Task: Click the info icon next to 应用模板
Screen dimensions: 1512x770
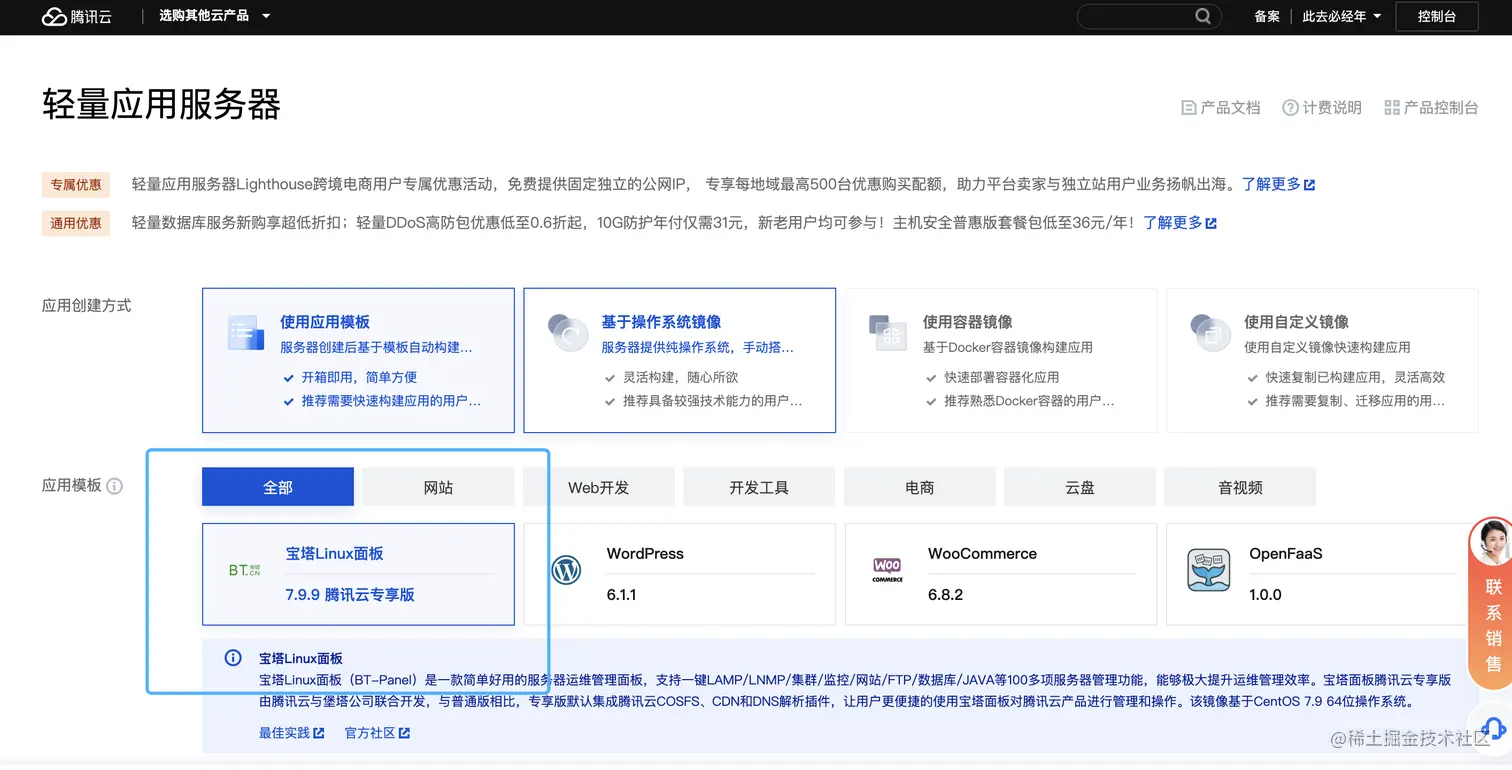Action: click(x=115, y=486)
